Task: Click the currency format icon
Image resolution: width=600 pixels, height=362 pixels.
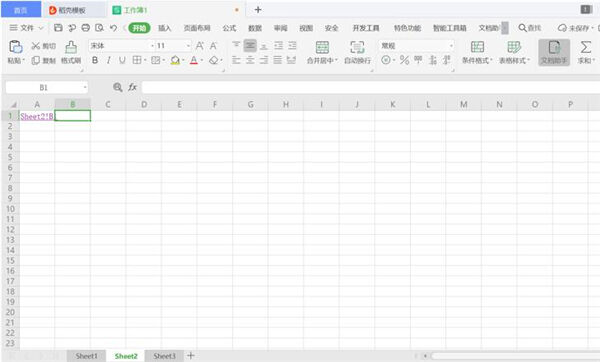Action: click(x=386, y=60)
